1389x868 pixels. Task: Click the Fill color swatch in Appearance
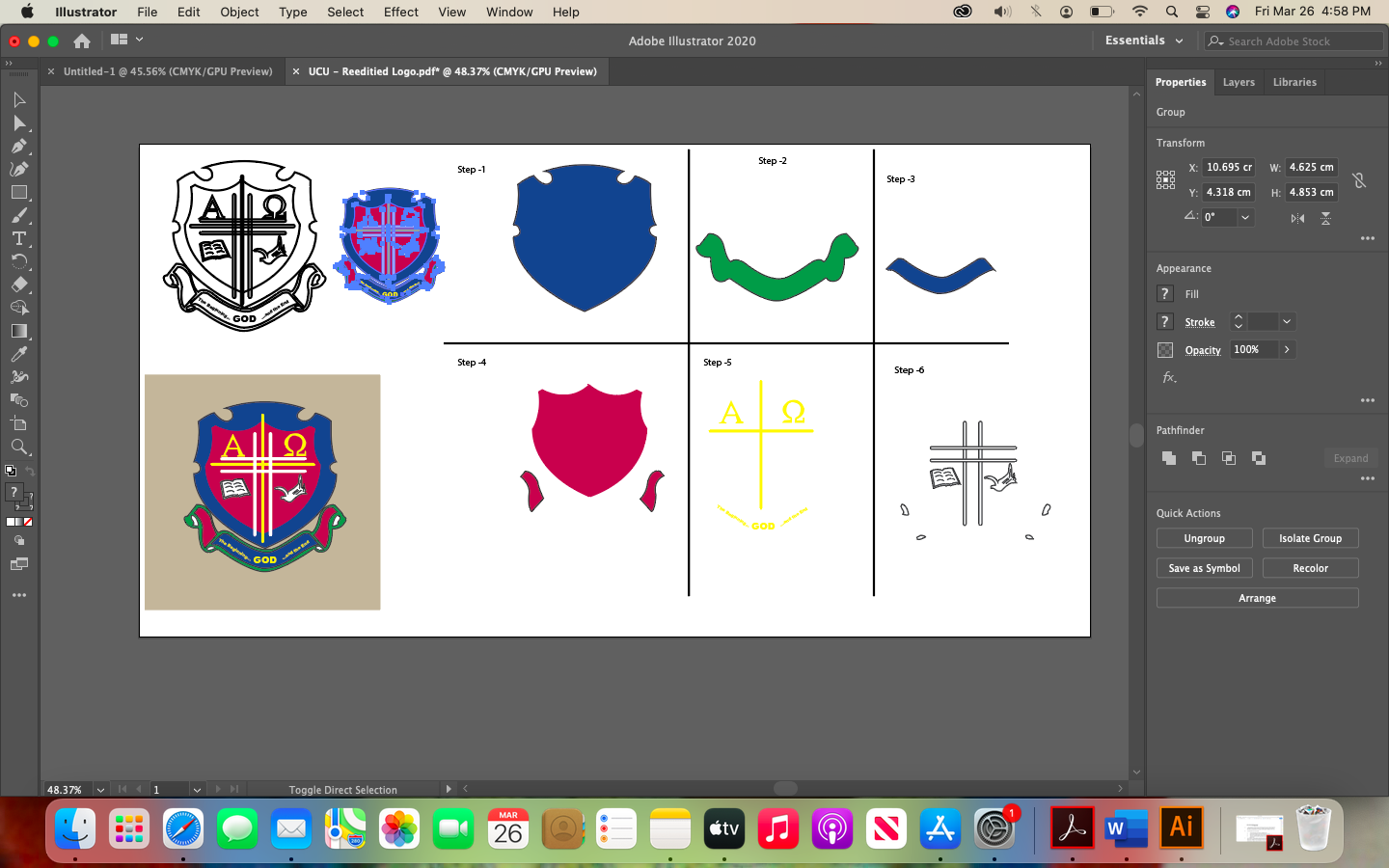click(1165, 294)
